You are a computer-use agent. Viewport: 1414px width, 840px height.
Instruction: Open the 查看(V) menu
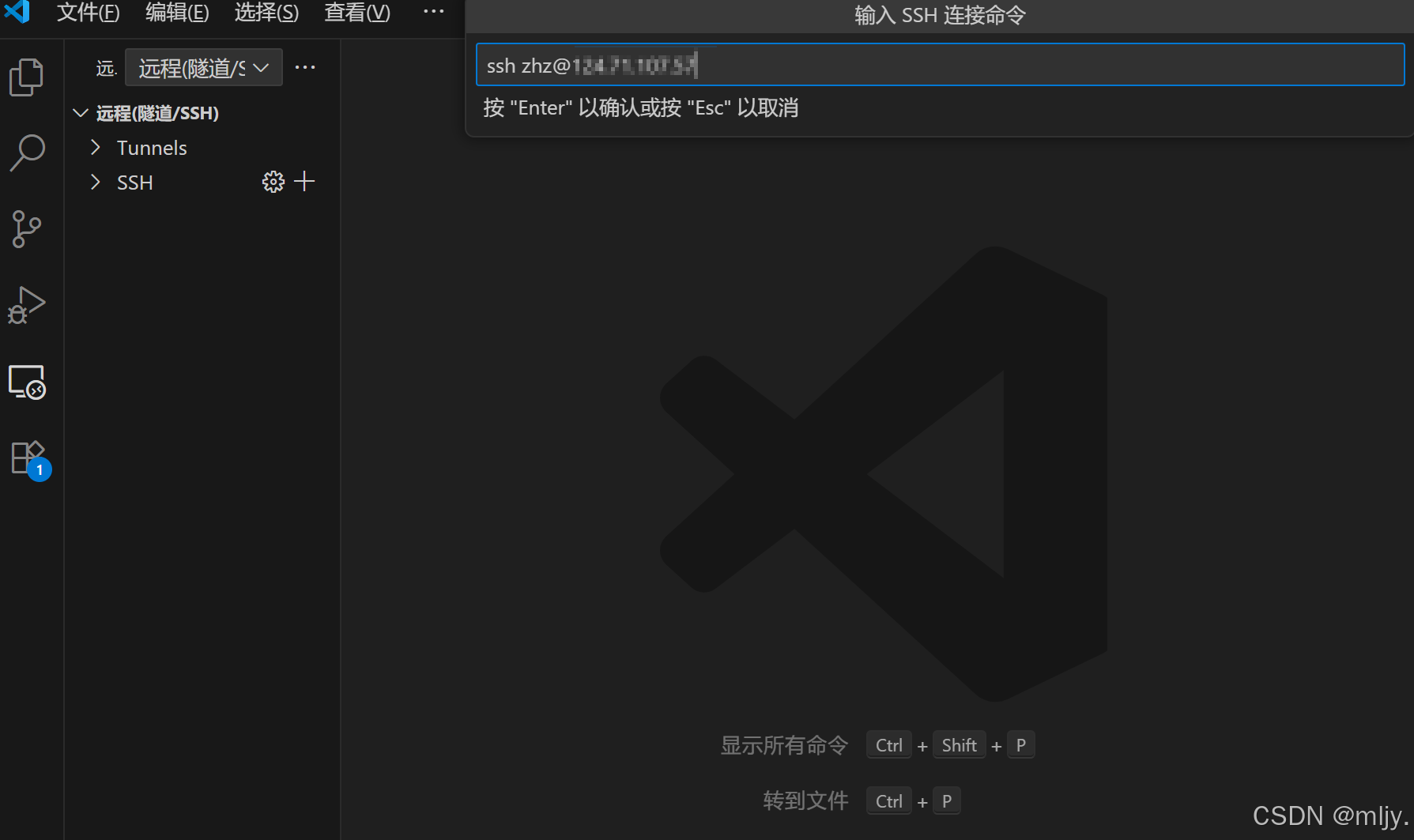pos(357,13)
